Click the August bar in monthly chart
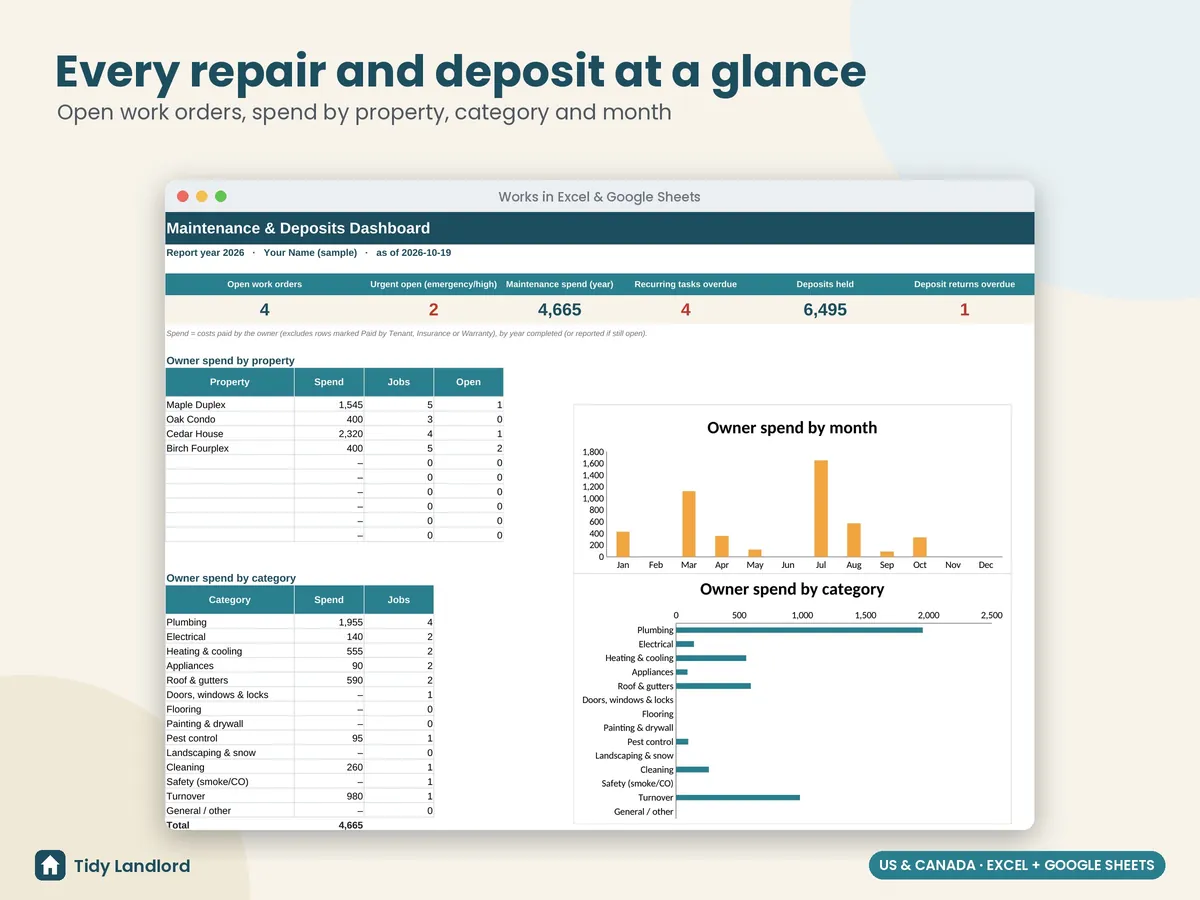Viewport: 1200px width, 900px height. [x=854, y=540]
